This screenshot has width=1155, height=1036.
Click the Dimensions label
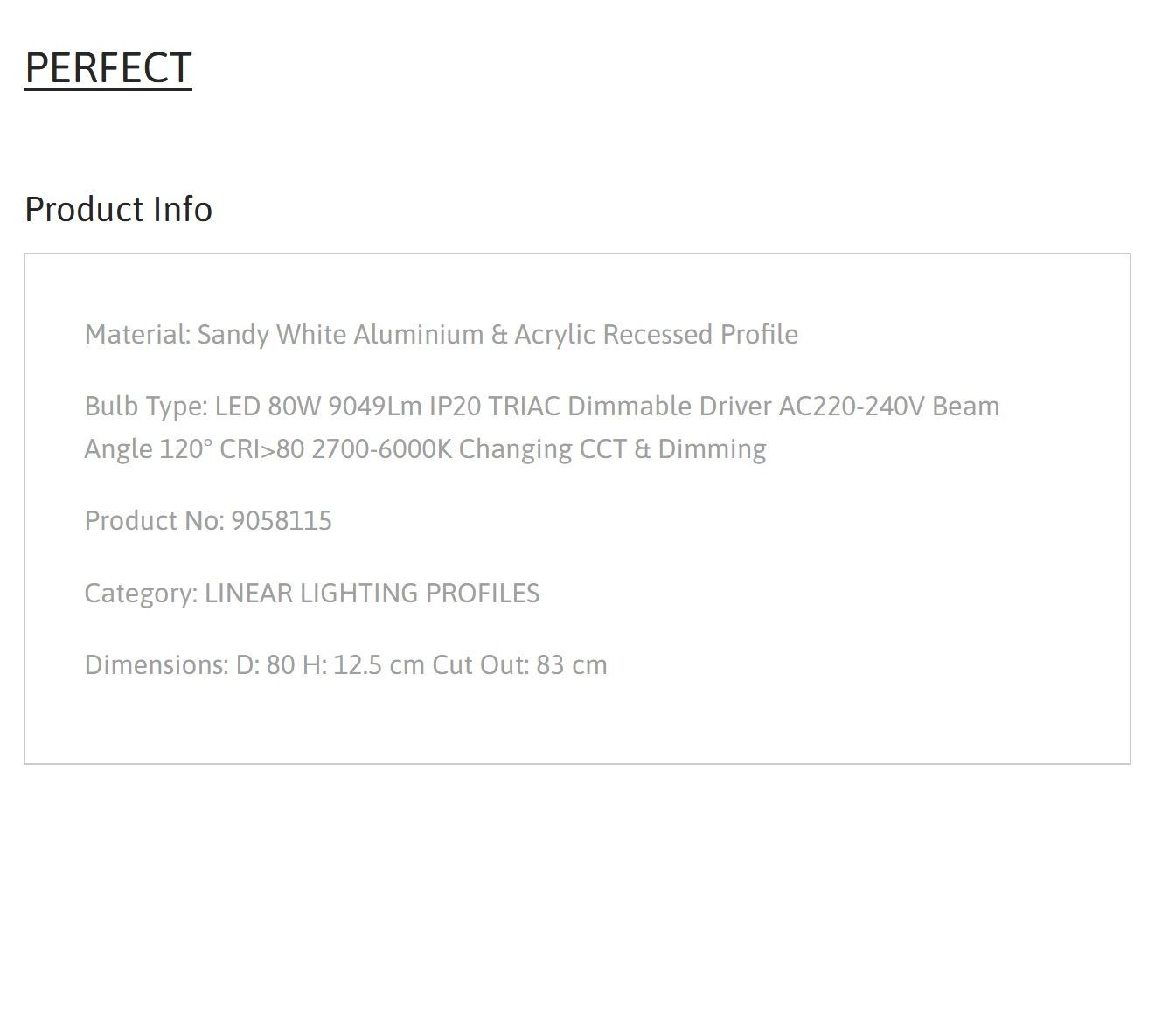click(157, 664)
